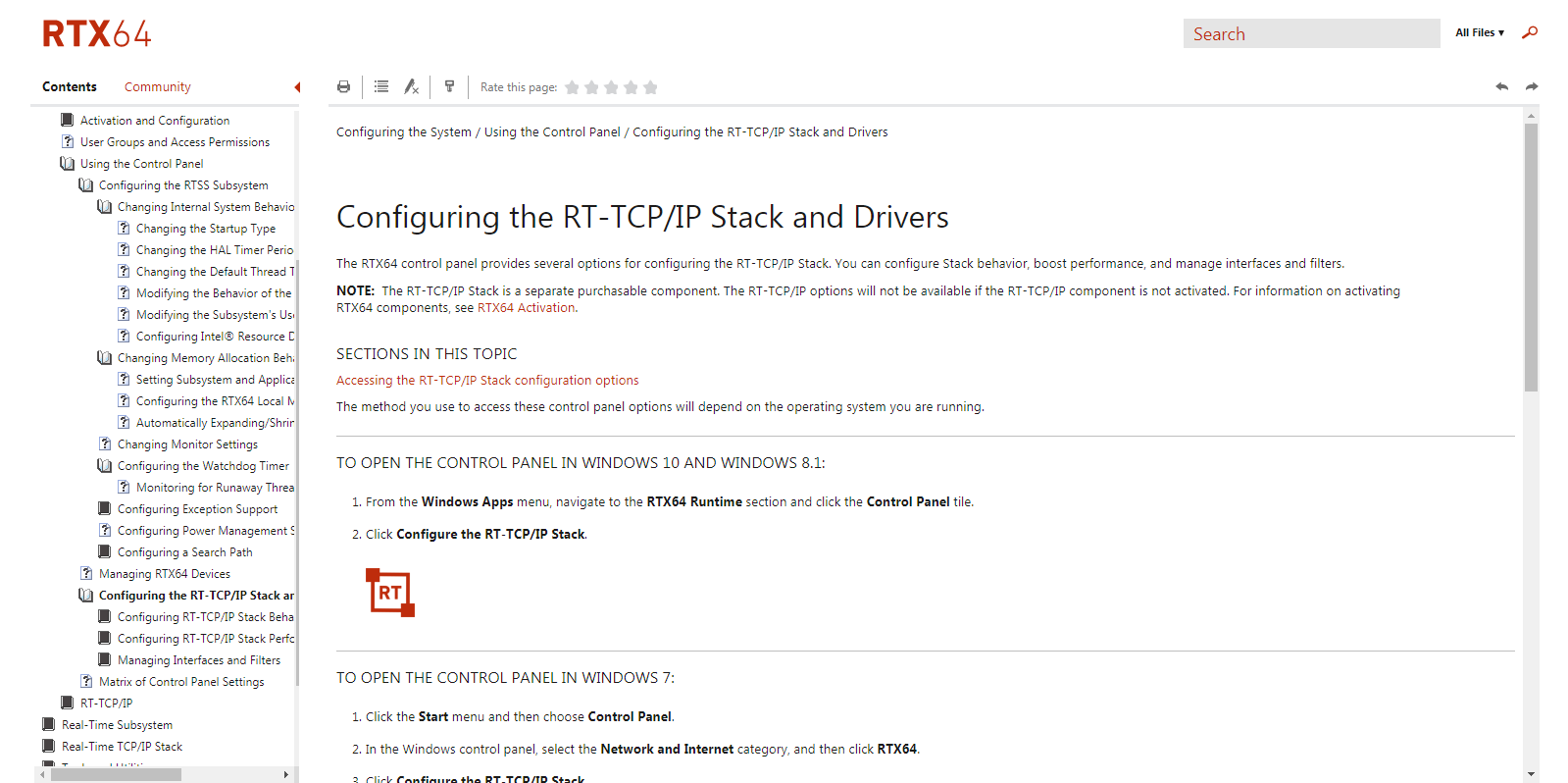Click the highlighter marker toolbar icon
The image size is (1568, 783).
[449, 86]
